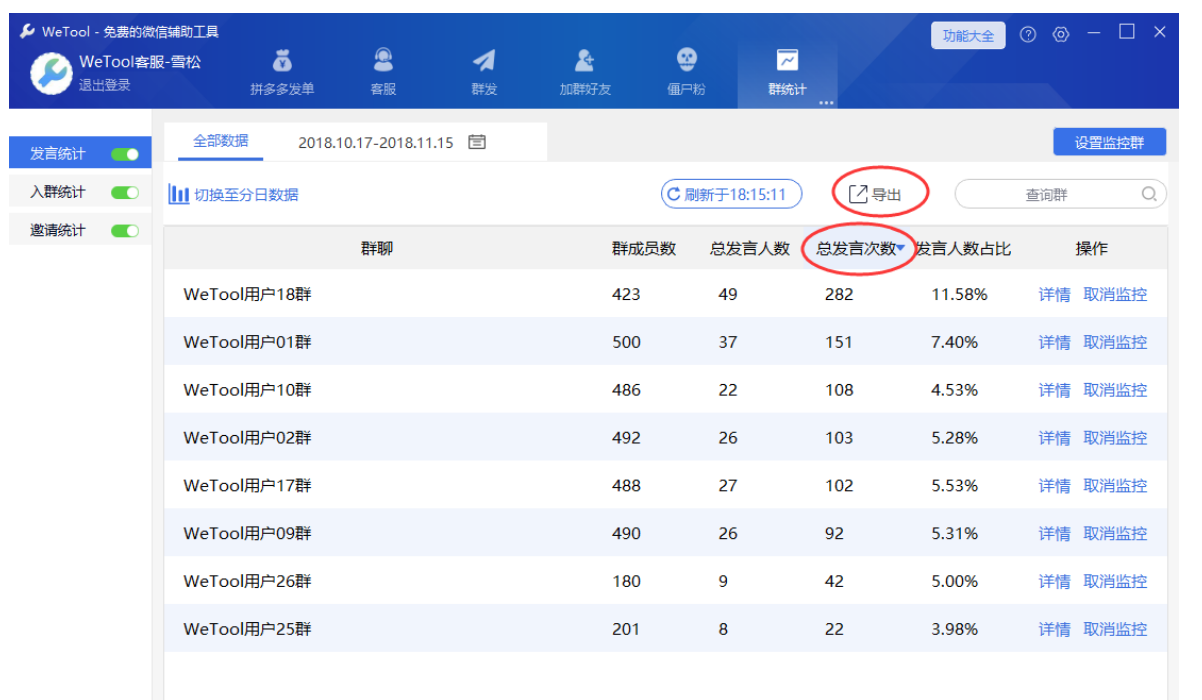The height and width of the screenshot is (700, 1202).
Task: Select the 全部数据 tab
Action: tap(220, 141)
